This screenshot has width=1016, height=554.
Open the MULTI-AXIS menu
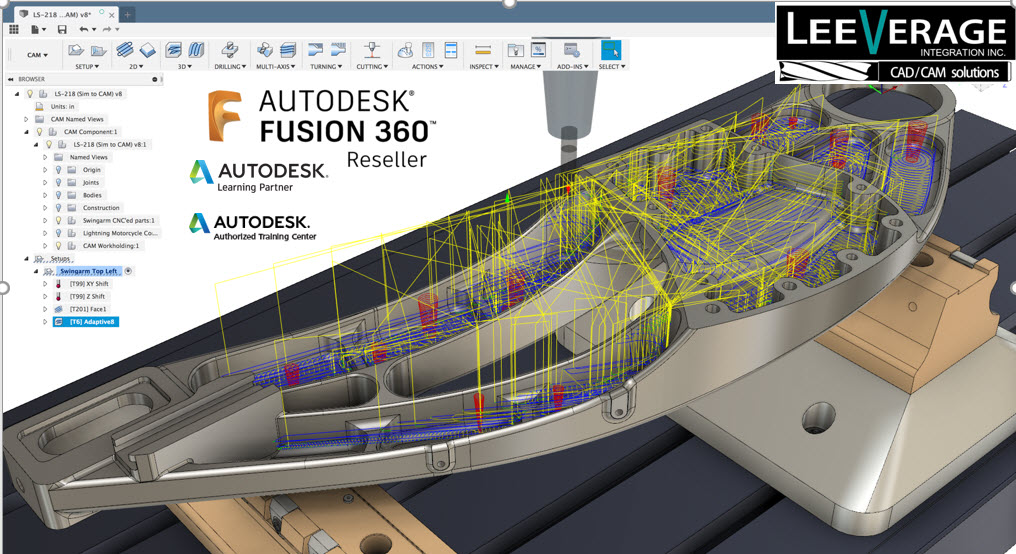tap(276, 66)
